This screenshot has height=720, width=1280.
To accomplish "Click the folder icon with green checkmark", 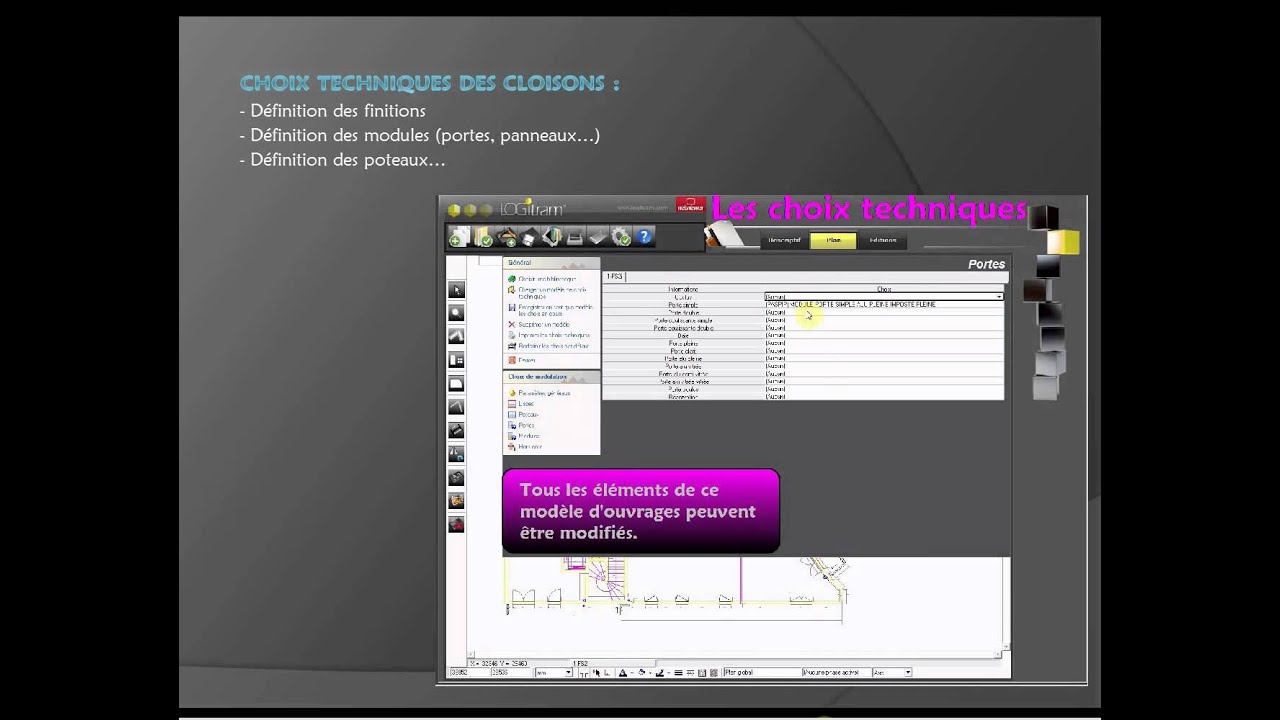I will coord(482,238).
